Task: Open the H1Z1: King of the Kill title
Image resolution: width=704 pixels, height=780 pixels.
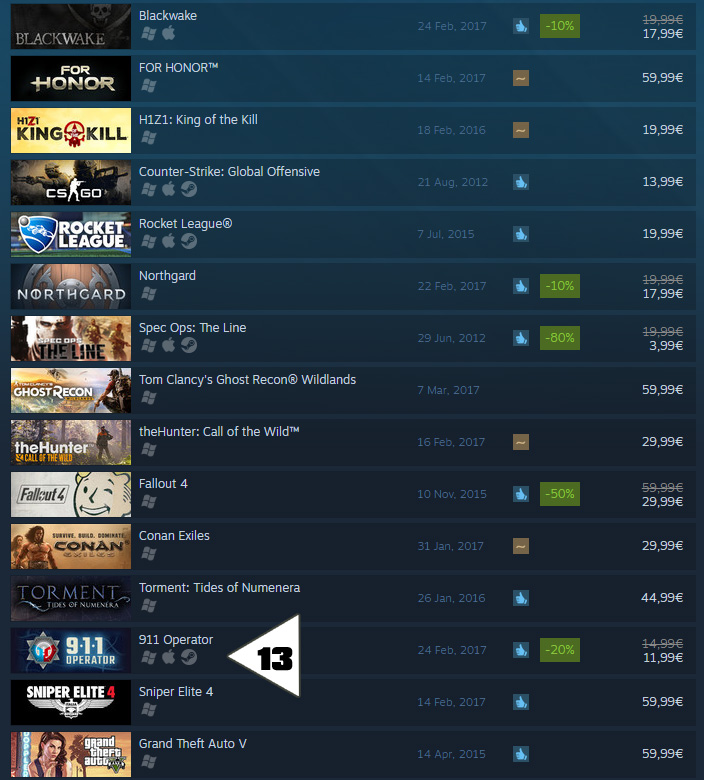Action: tap(198, 120)
